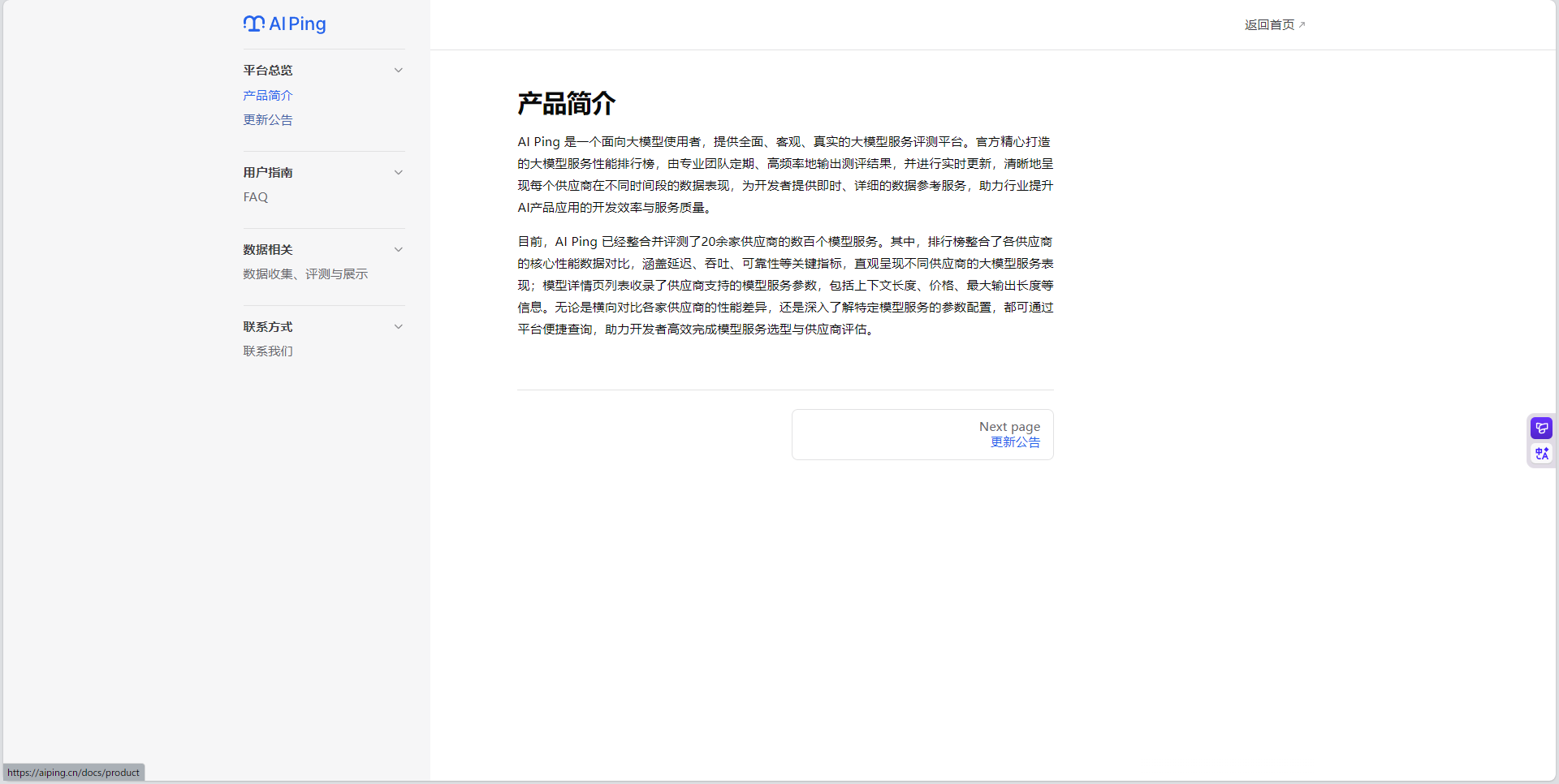Collapse the 联系方式 section chevron
The width and height of the screenshot is (1559, 784).
399,327
